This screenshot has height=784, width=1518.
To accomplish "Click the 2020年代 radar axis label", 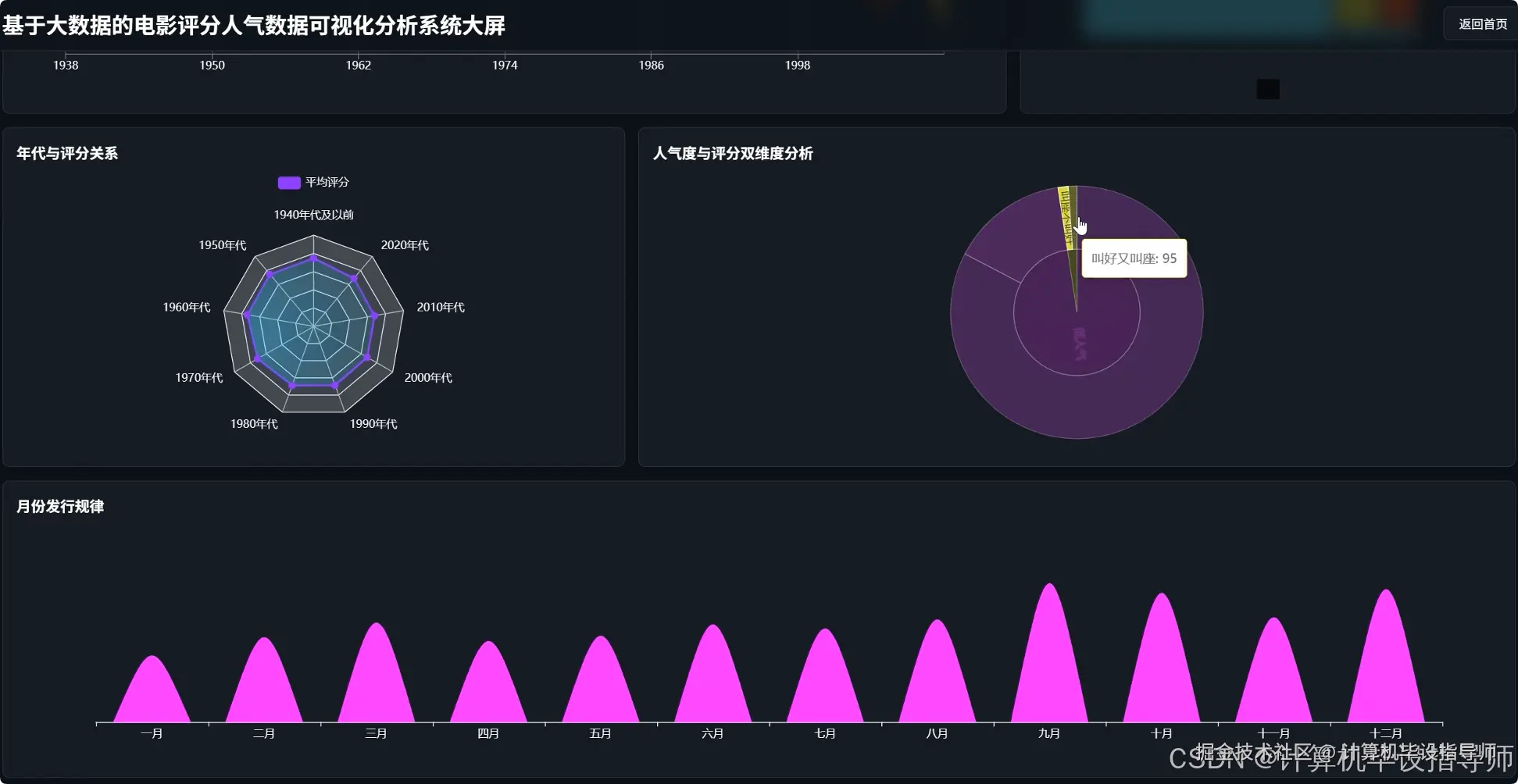I will 405,244.
